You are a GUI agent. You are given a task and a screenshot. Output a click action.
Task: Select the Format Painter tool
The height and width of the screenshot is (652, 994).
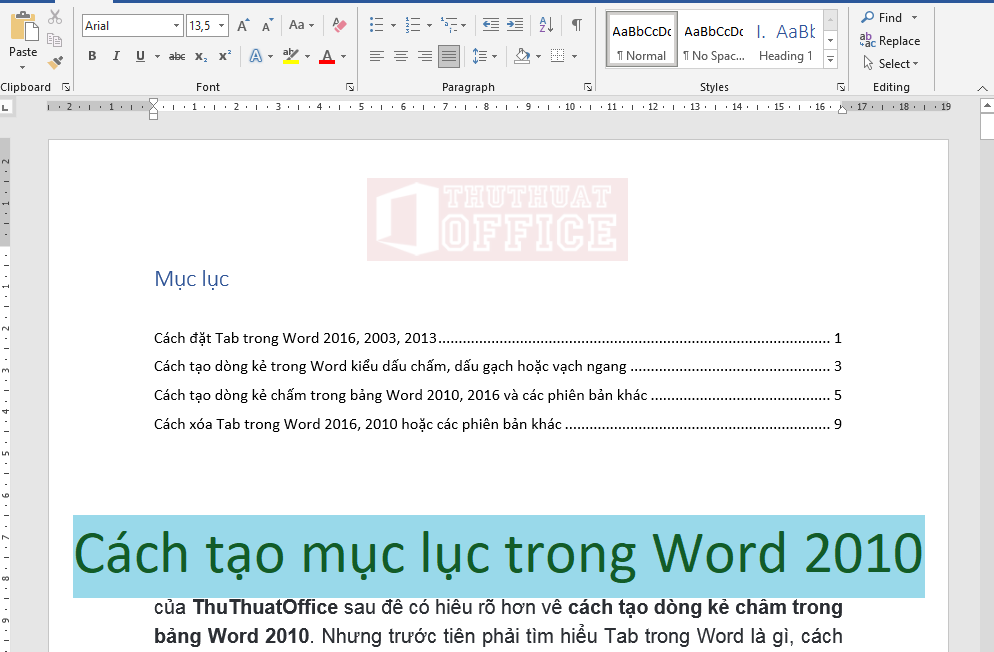pos(55,62)
